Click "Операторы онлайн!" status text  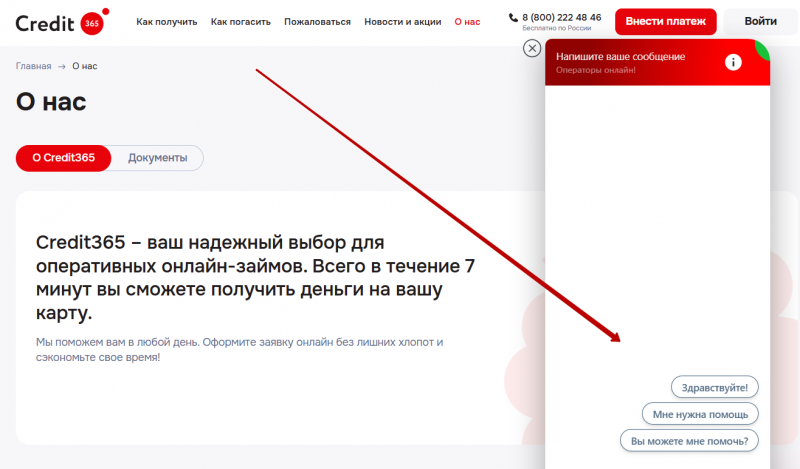pyautogui.click(x=595, y=70)
